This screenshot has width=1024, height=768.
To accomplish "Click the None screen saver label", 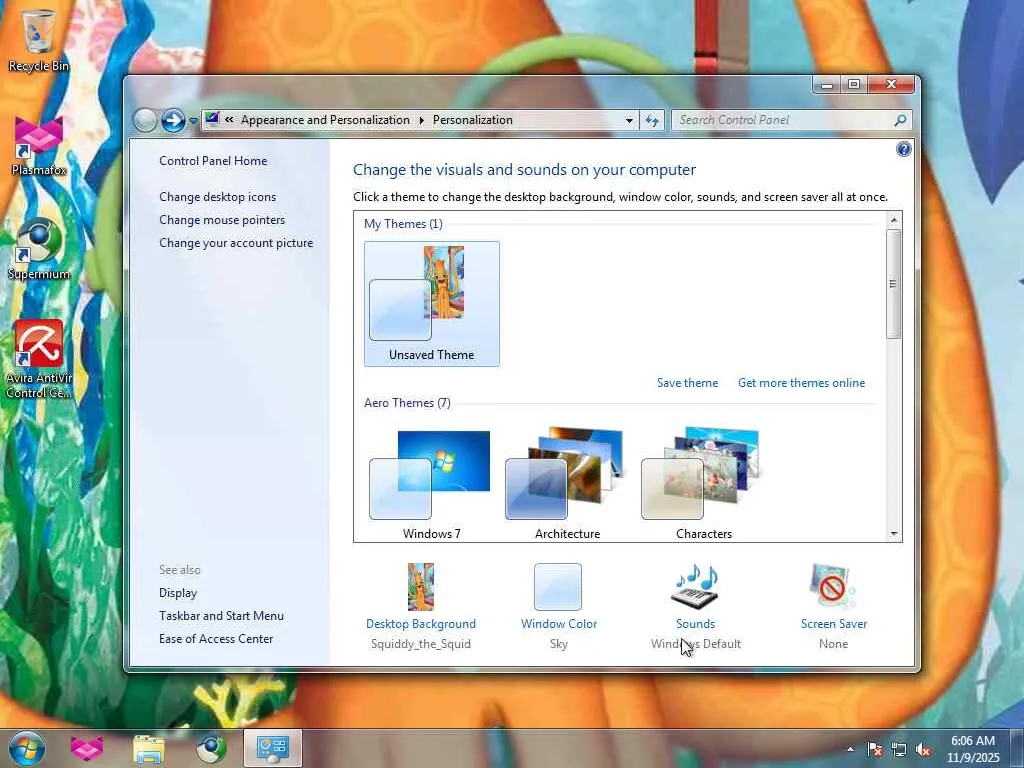I will pos(833,644).
